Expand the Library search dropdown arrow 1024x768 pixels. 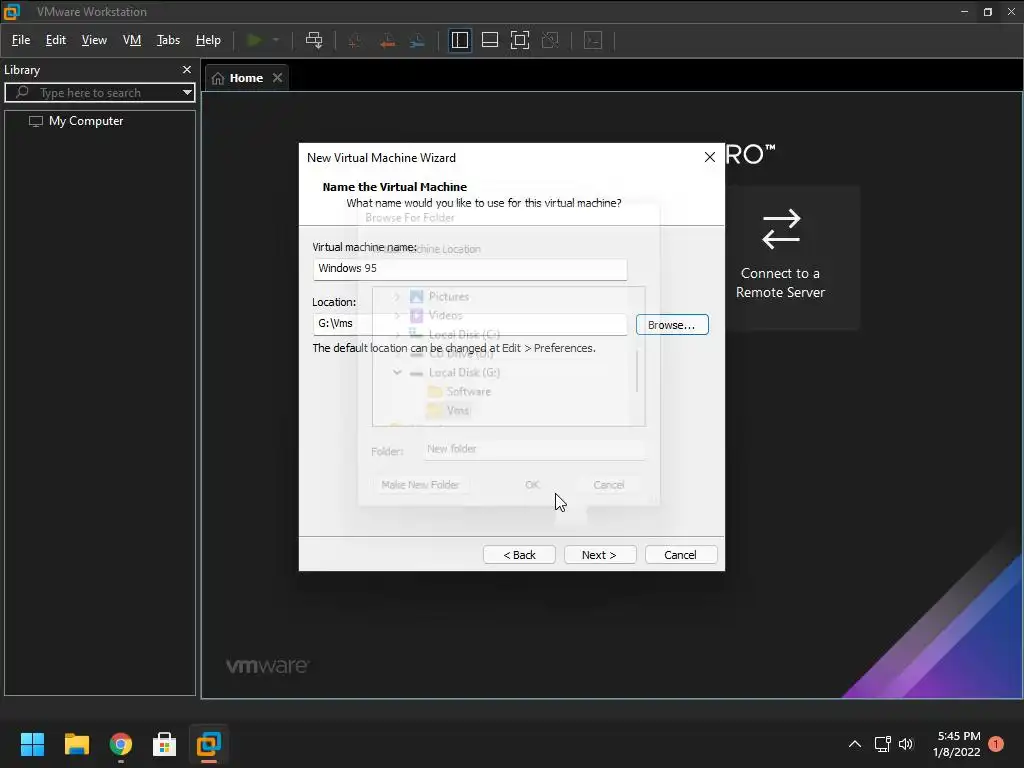pyautogui.click(x=187, y=93)
